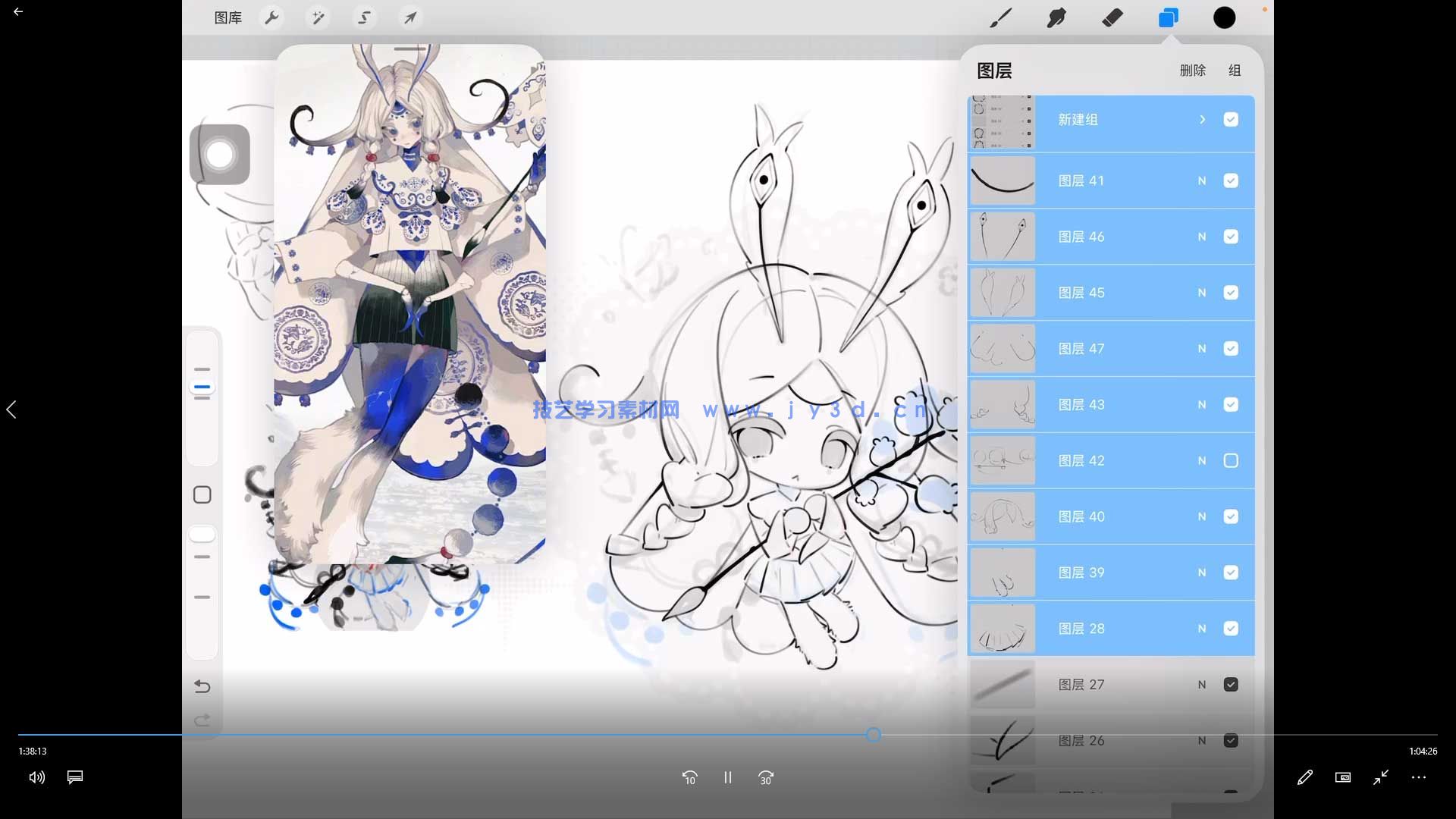This screenshot has height=819, width=1456.
Task: Select the Smudge tool icon
Action: pyautogui.click(x=1056, y=17)
